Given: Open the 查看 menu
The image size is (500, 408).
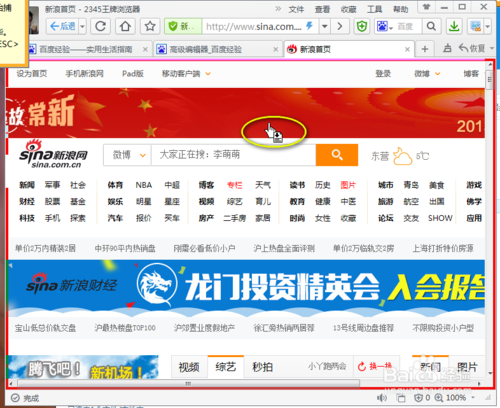Looking at the screenshot, I should 322,9.
